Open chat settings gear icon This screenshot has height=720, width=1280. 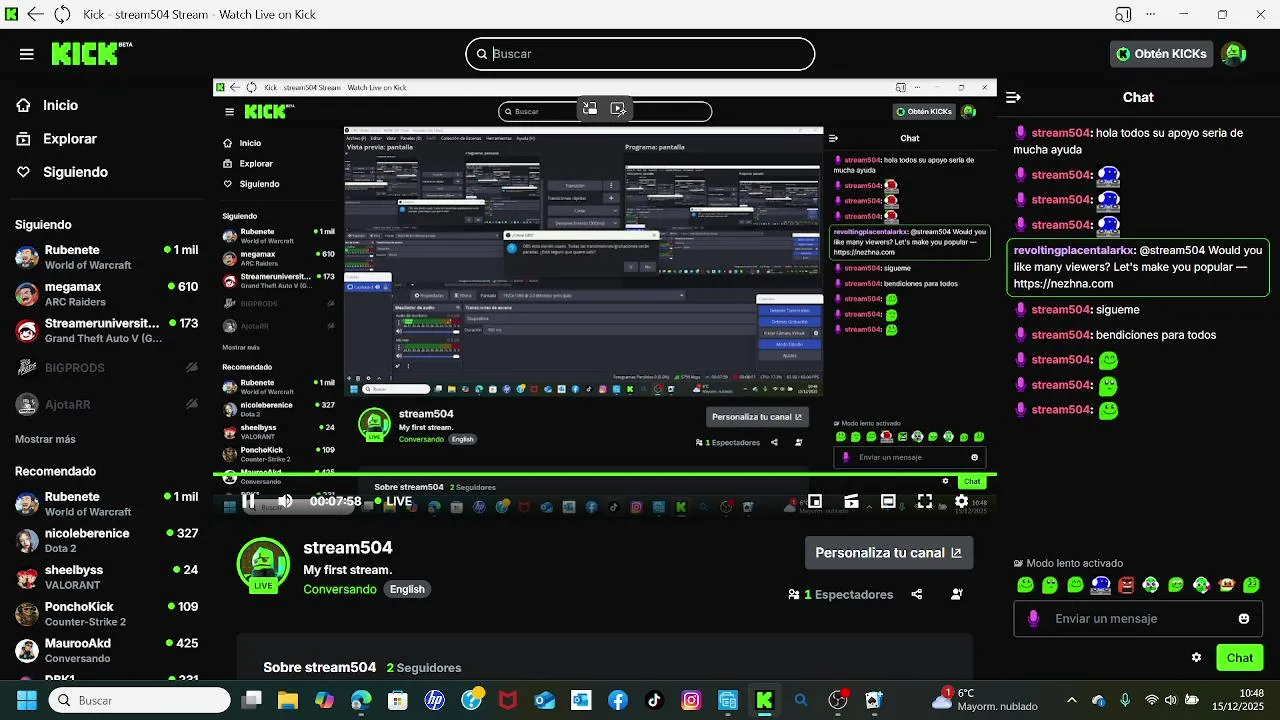point(1196,657)
